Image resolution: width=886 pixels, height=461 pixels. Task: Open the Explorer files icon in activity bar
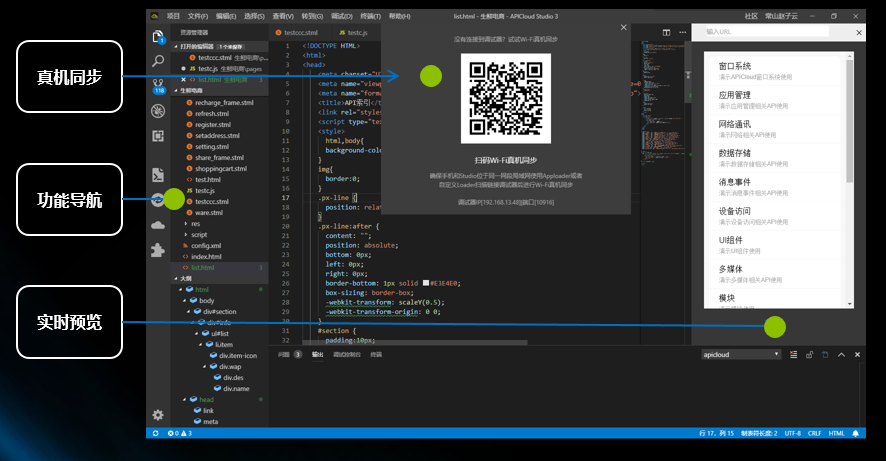click(x=158, y=37)
